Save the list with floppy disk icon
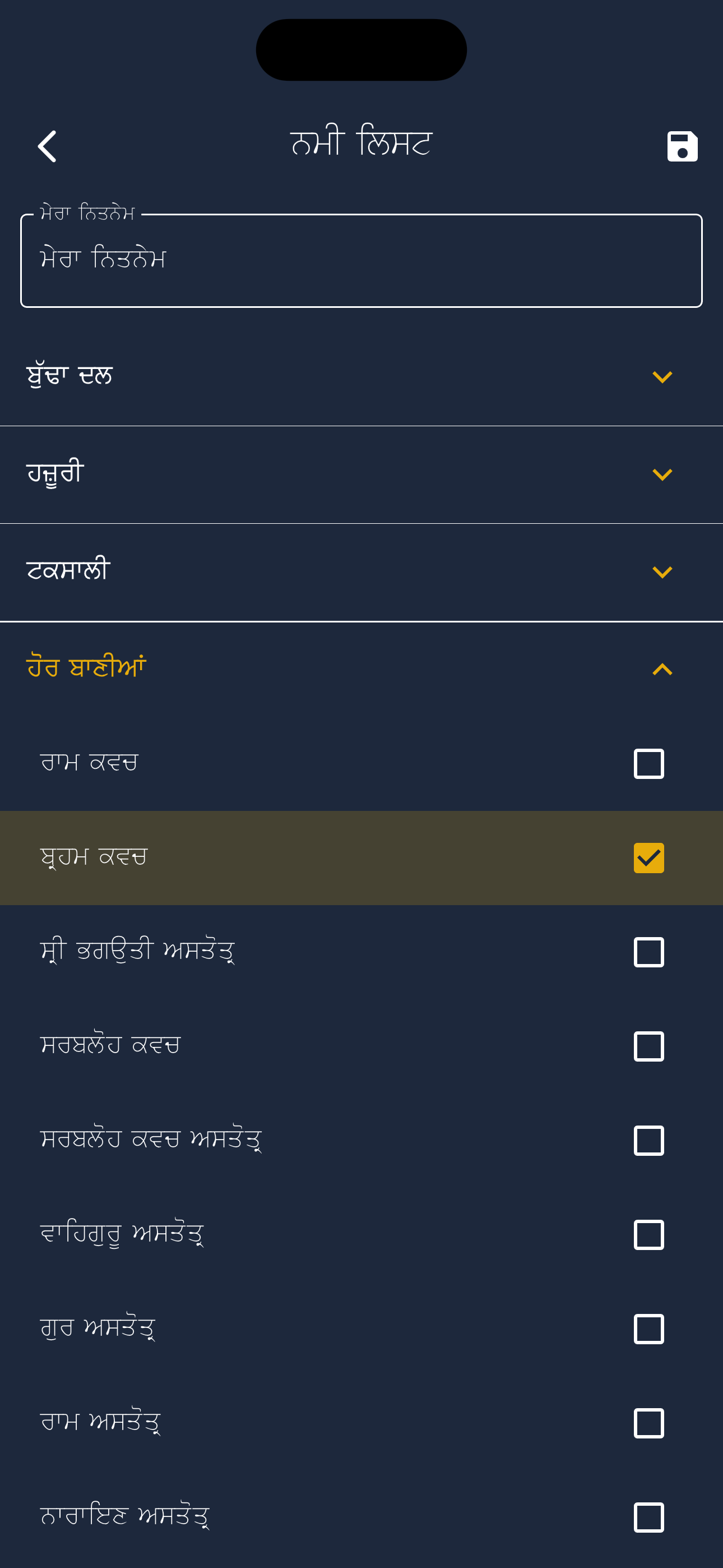The width and height of the screenshot is (723, 1568). pos(682,146)
